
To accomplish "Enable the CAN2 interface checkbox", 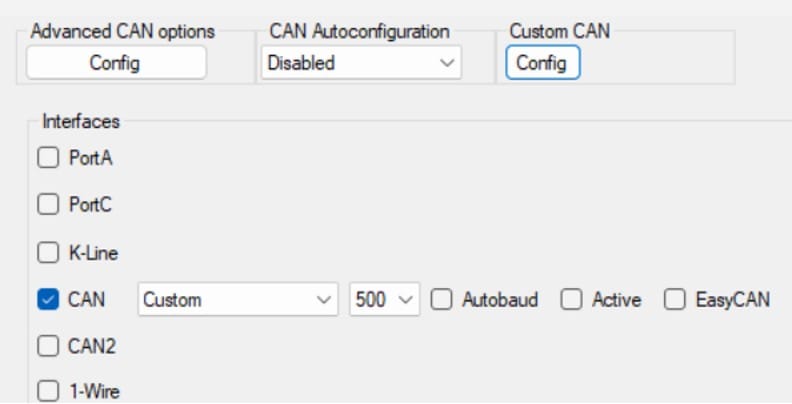I will coord(48,346).
